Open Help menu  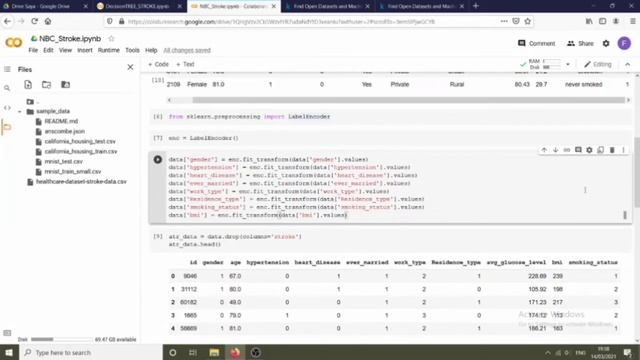coord(151,50)
